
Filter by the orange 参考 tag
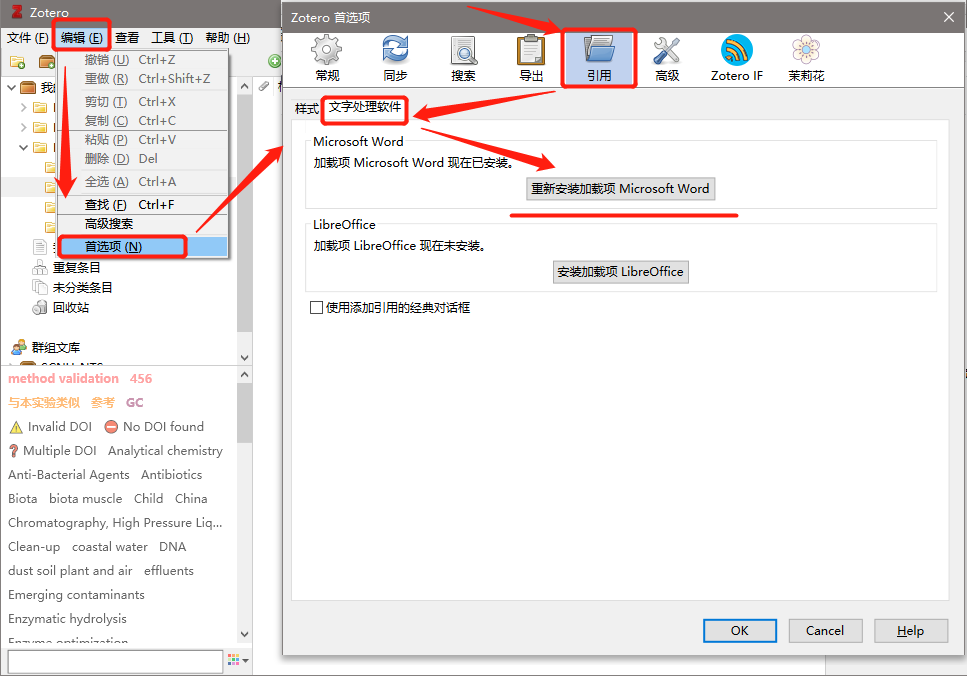pyautogui.click(x=102, y=403)
